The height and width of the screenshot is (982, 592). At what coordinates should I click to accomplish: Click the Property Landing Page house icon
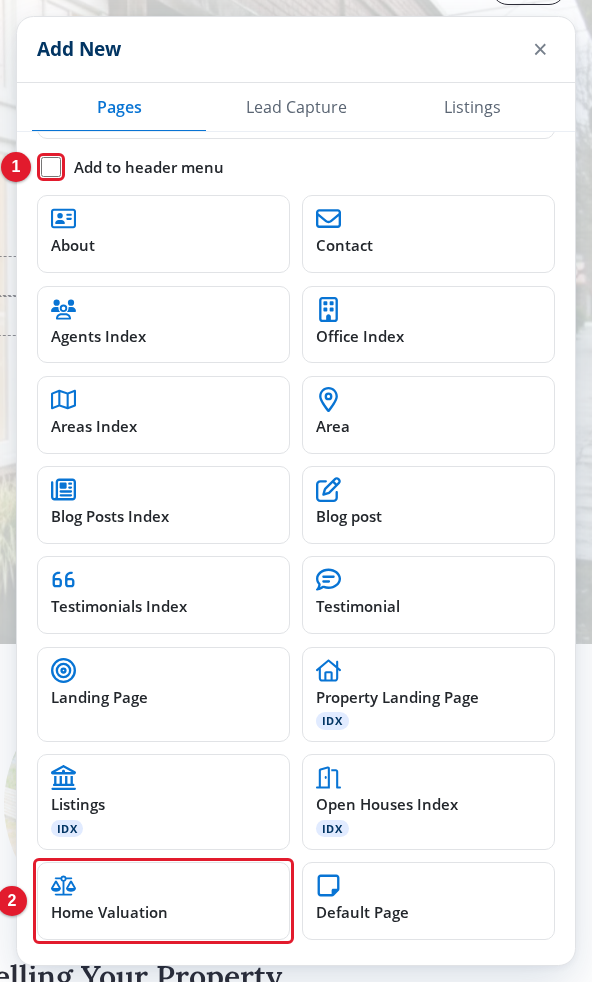pos(328,671)
